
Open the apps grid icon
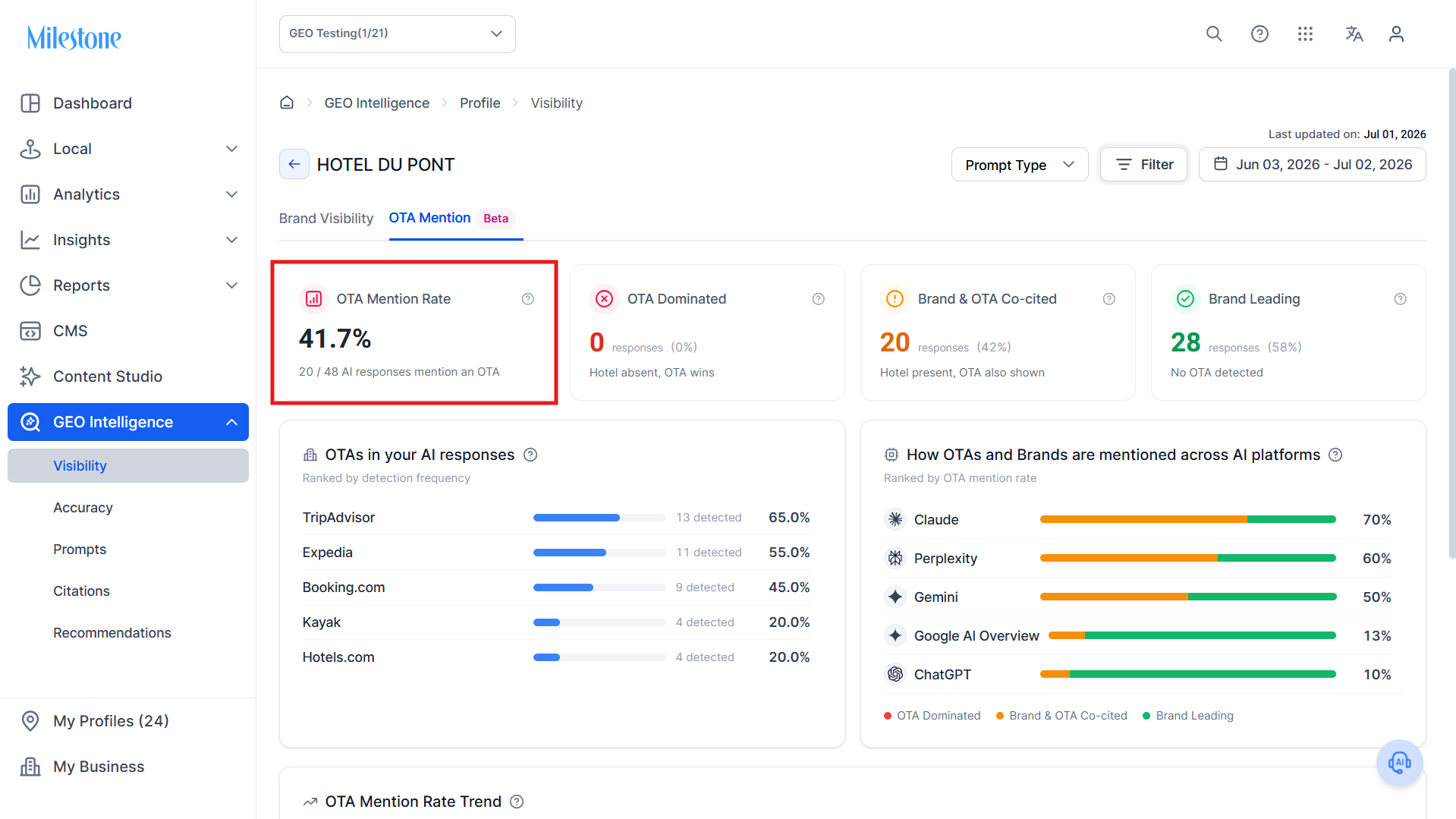(1305, 34)
